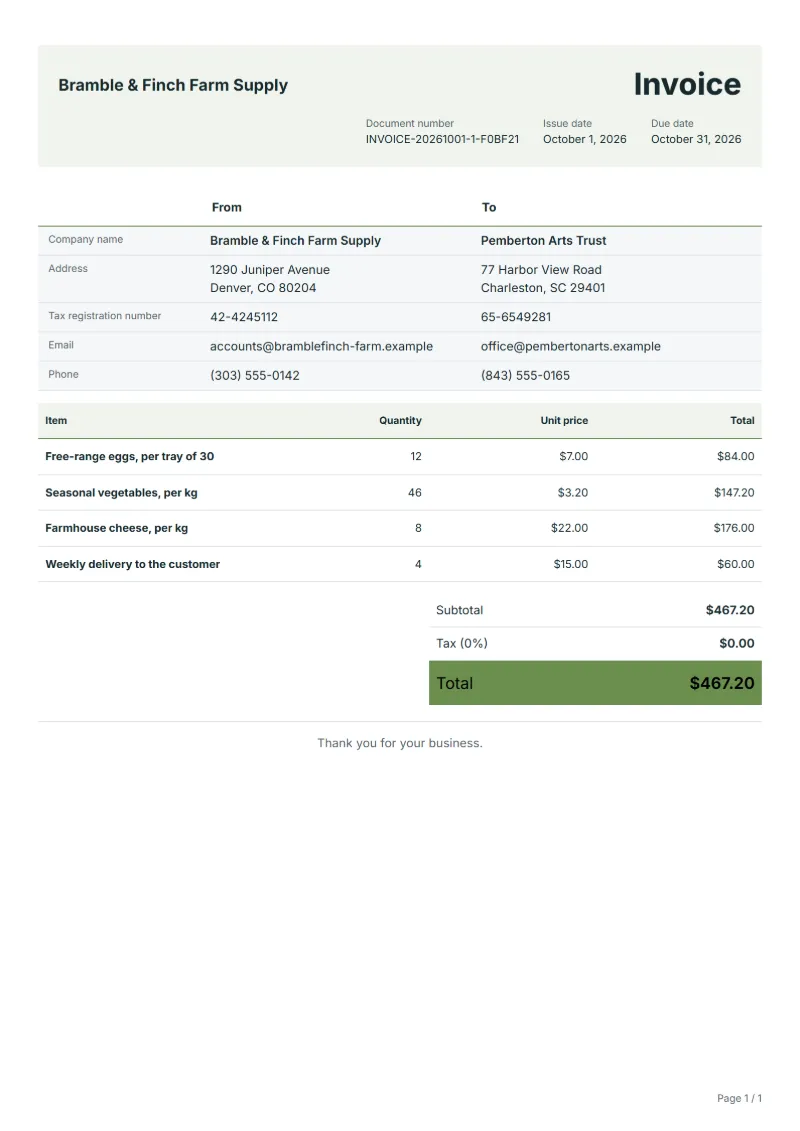Click email accounts@bramblefinch-farm.example

(321, 346)
